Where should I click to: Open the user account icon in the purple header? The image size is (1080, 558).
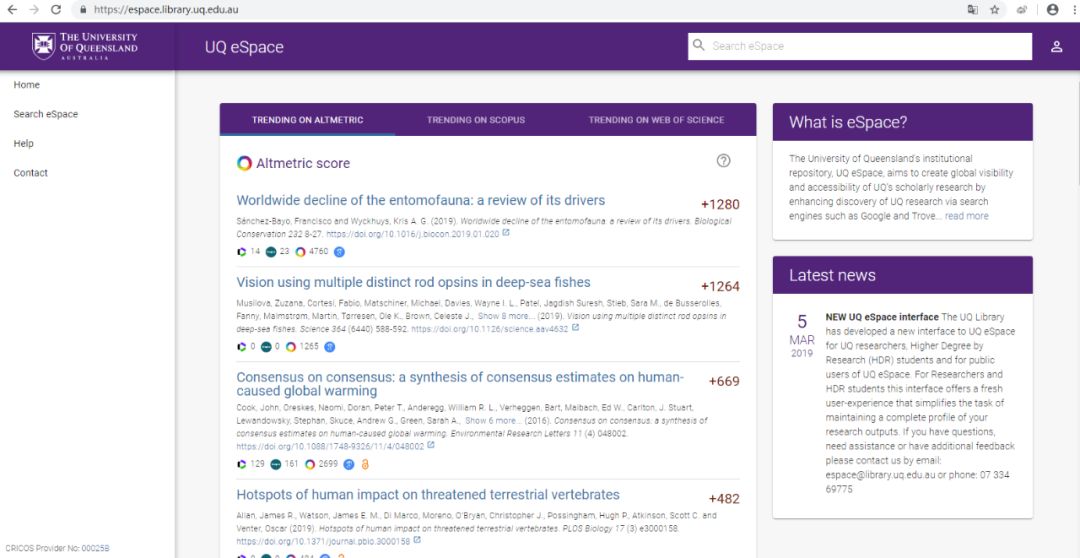tap(1056, 47)
